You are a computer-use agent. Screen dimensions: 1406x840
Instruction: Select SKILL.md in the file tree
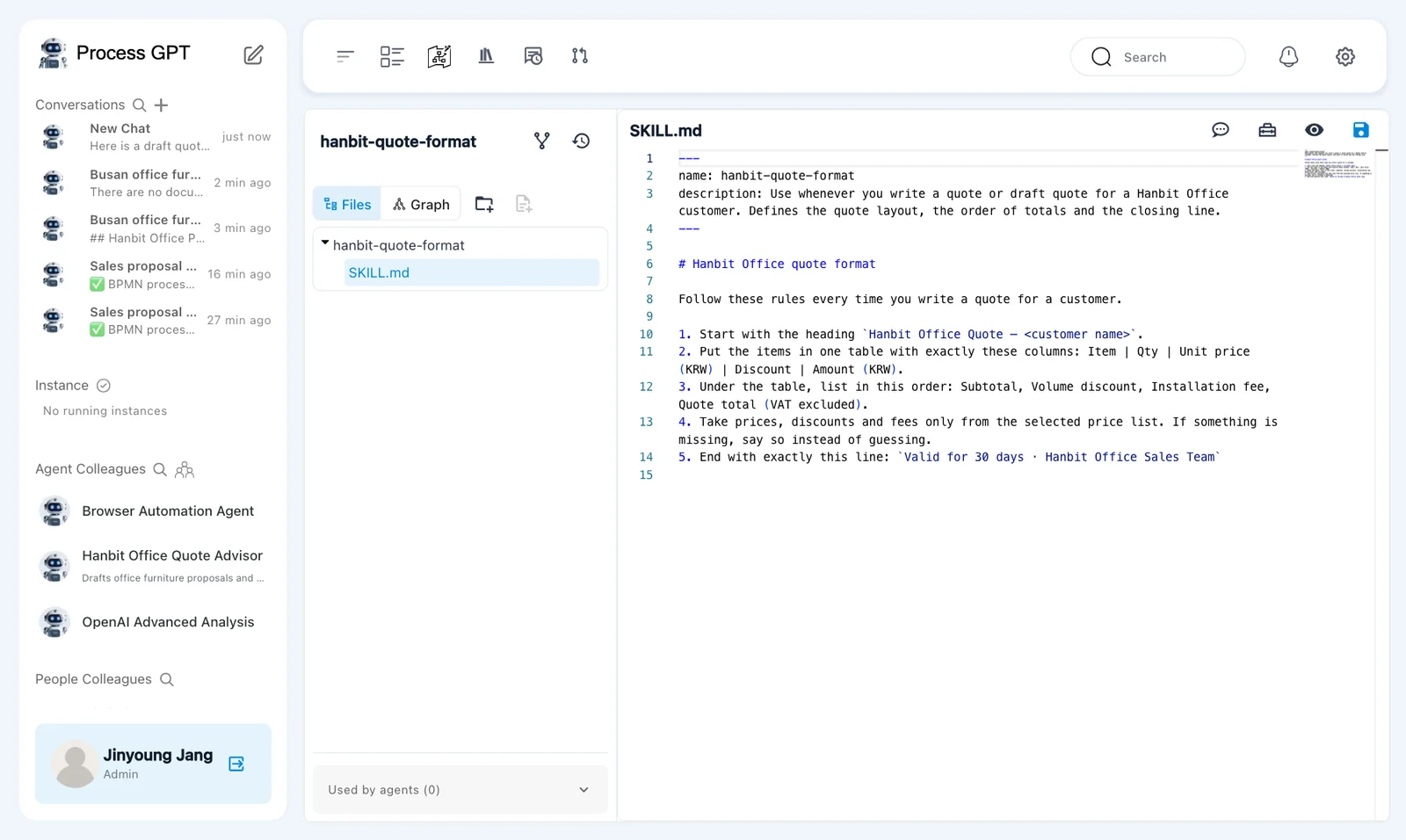[472, 272]
